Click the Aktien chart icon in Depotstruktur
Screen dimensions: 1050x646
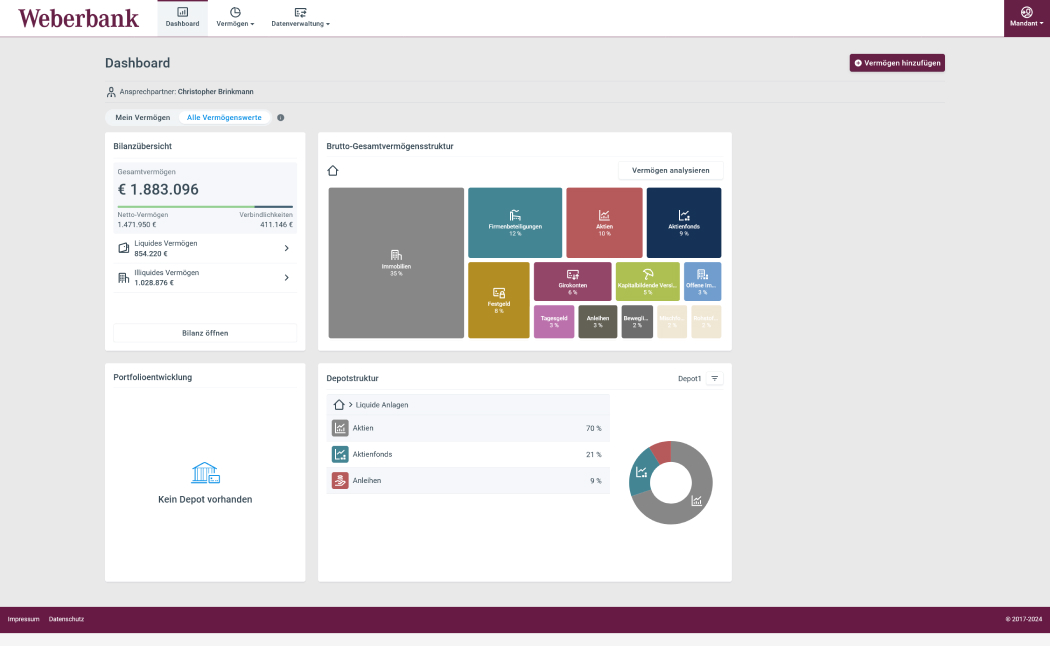pyautogui.click(x=341, y=427)
